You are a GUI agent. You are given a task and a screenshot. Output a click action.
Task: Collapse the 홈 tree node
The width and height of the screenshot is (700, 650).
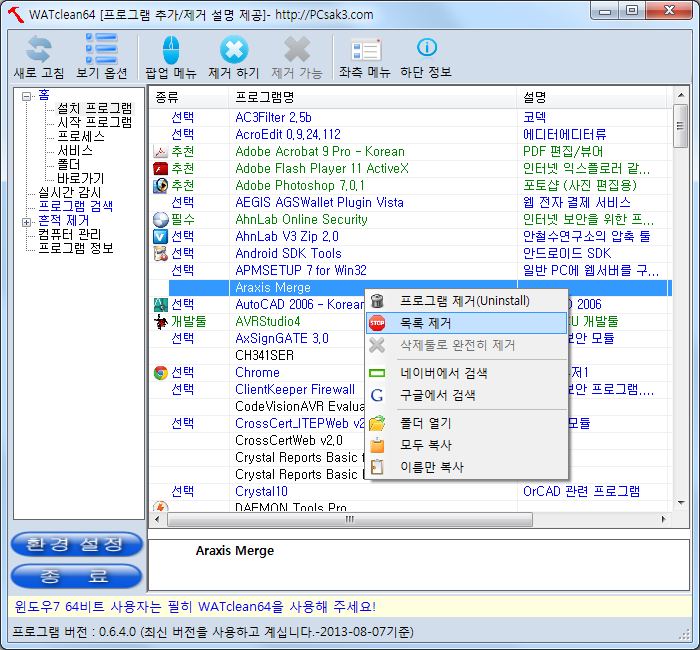(26, 96)
